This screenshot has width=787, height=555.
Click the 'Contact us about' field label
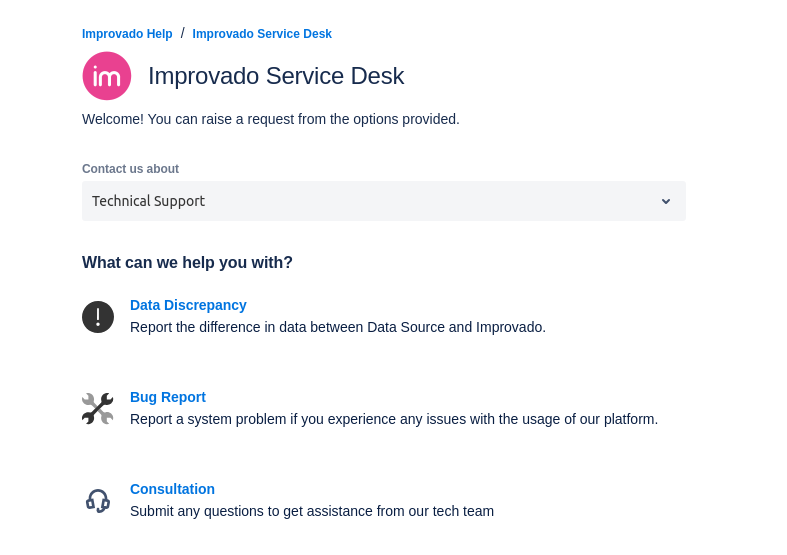130,169
